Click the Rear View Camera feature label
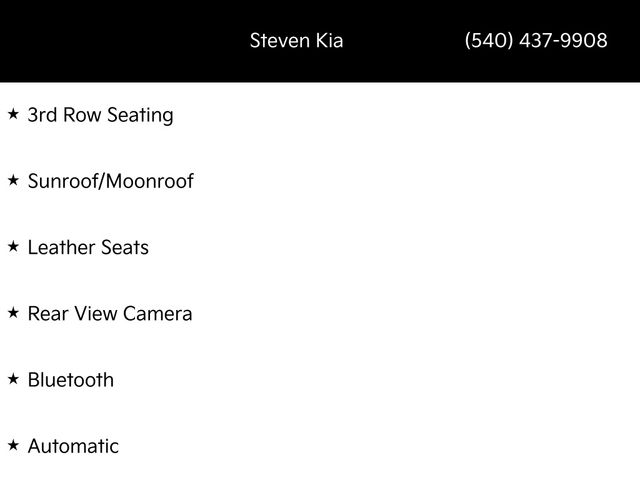Image resolution: width=640 pixels, height=480 pixels. (x=110, y=313)
